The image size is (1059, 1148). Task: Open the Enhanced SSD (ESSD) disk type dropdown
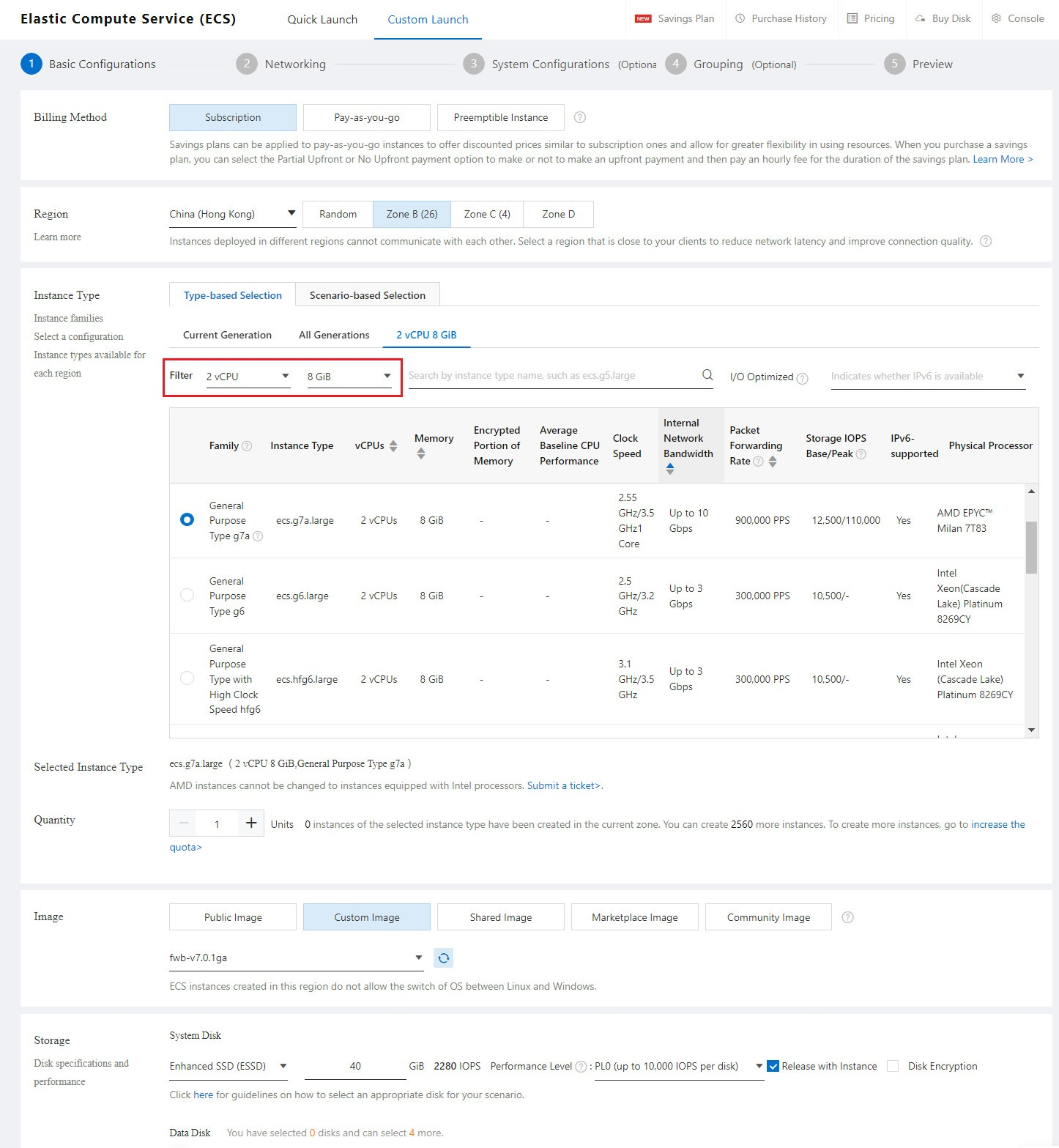coord(227,1066)
